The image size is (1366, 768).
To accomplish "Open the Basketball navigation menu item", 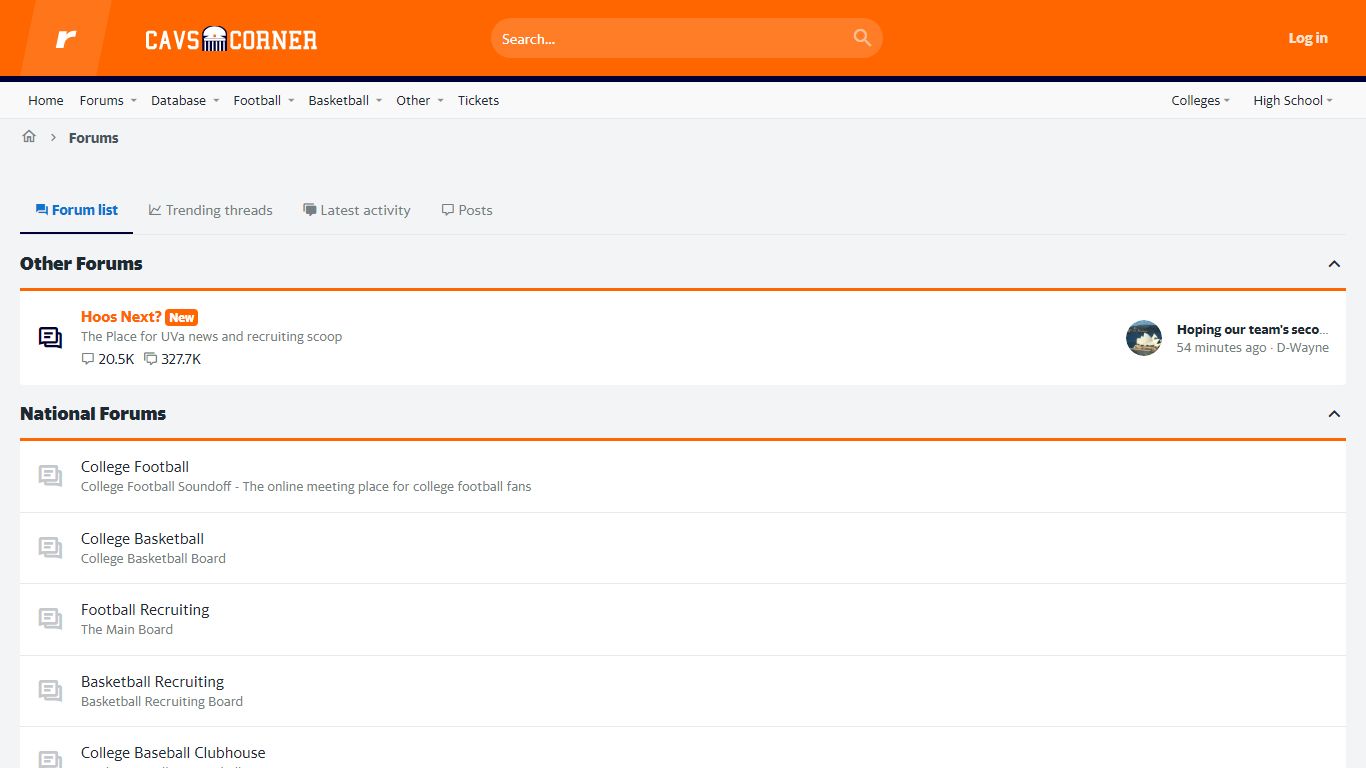I will point(339,101).
